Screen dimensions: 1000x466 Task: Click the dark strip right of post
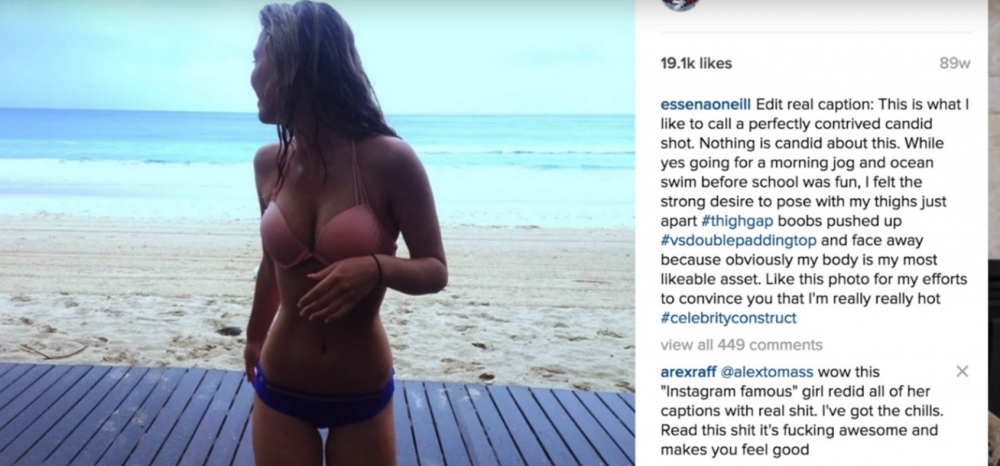point(994,233)
